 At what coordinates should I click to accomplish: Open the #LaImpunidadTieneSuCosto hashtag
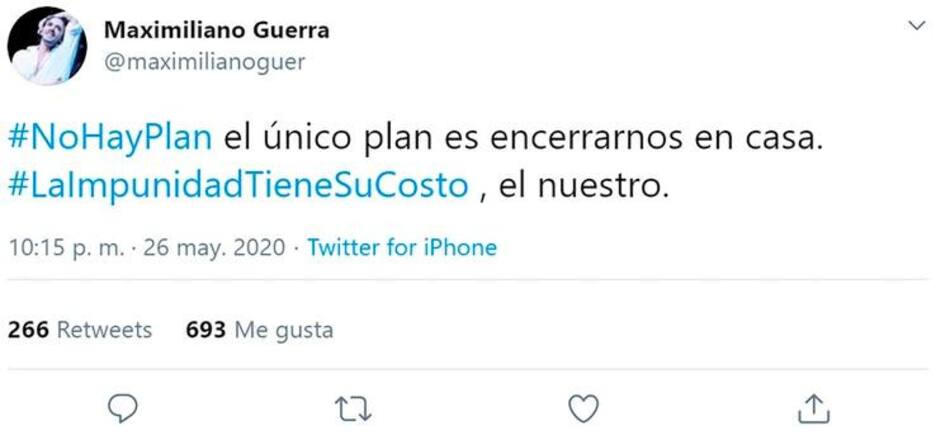click(x=239, y=186)
